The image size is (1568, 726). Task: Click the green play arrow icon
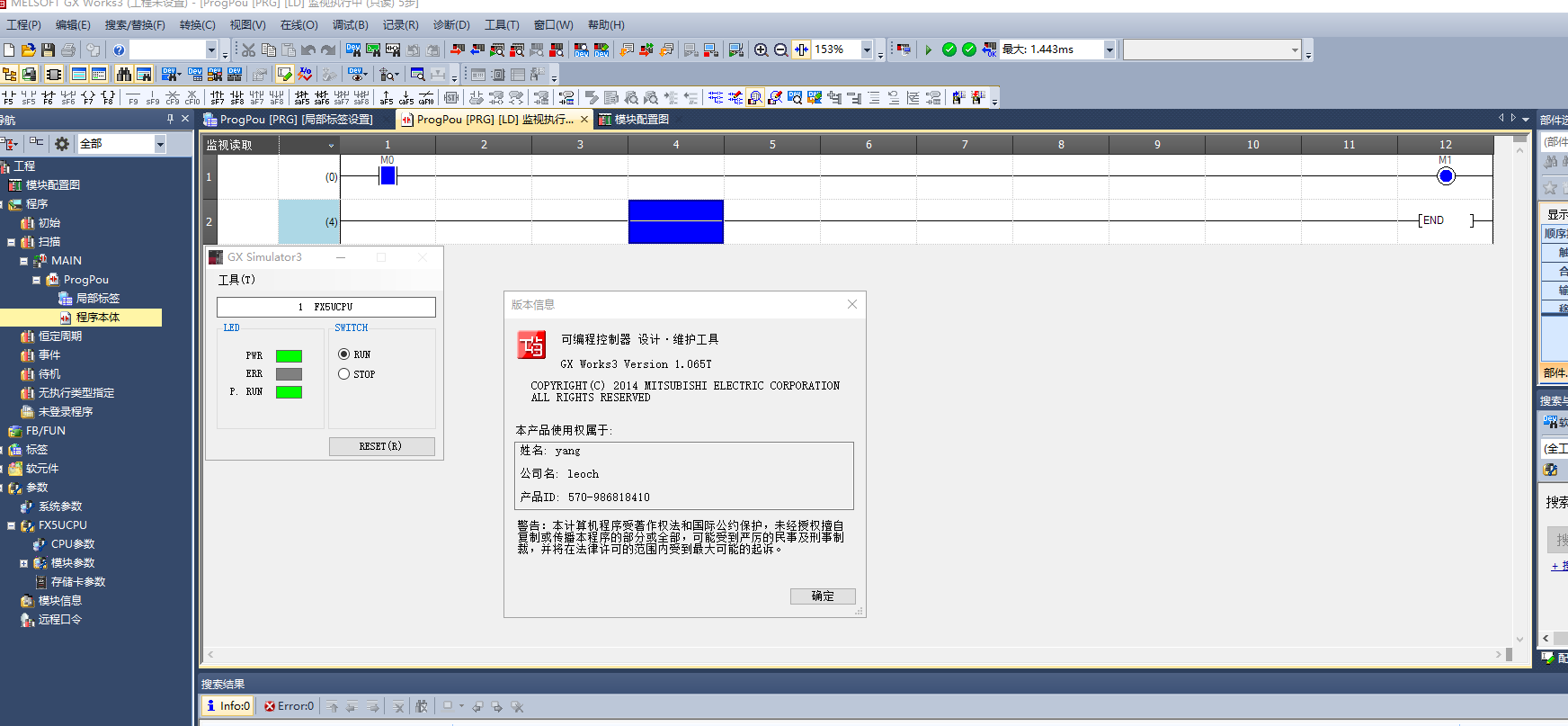(x=929, y=50)
